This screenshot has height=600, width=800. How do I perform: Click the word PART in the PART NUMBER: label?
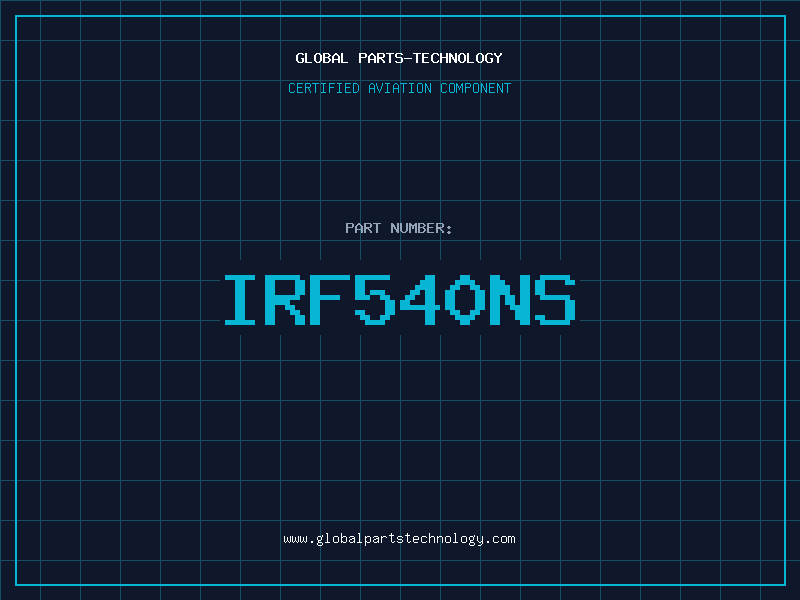coord(362,228)
